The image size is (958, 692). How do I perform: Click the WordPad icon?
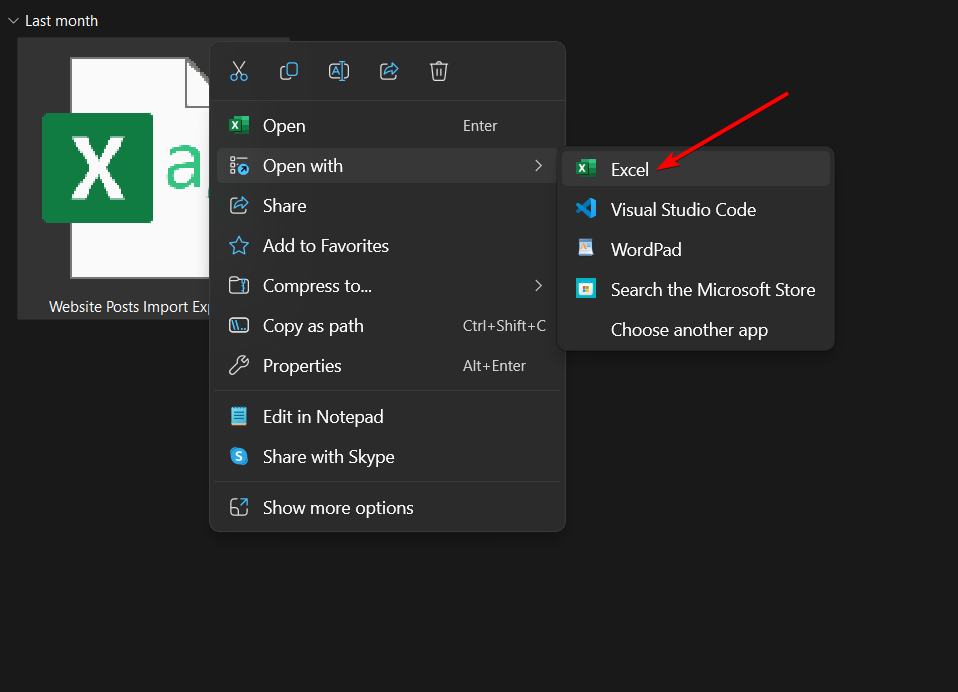pos(586,248)
